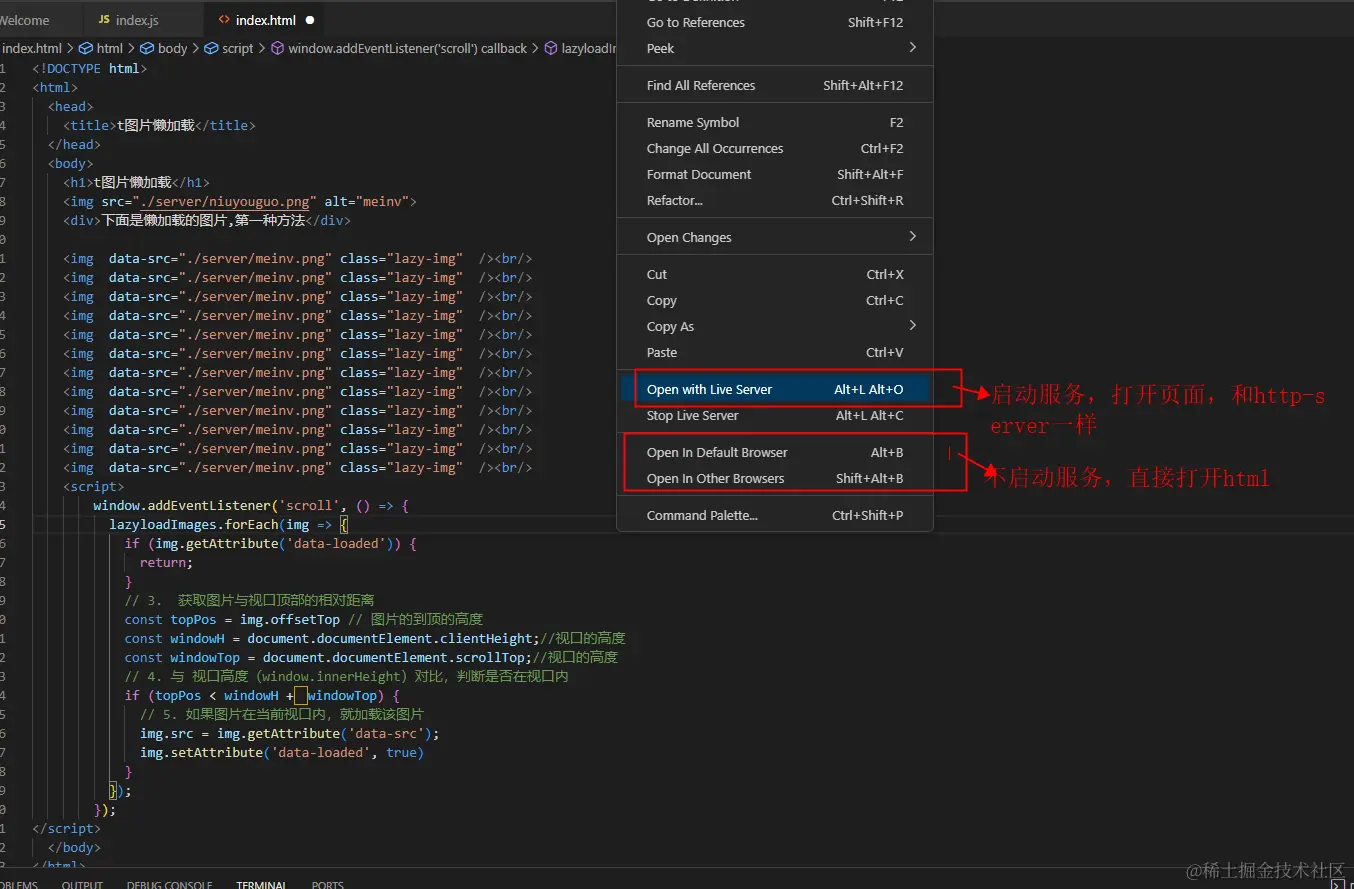Open the DEBUG CONSOLE panel tab
1354x889 pixels.
(169, 884)
